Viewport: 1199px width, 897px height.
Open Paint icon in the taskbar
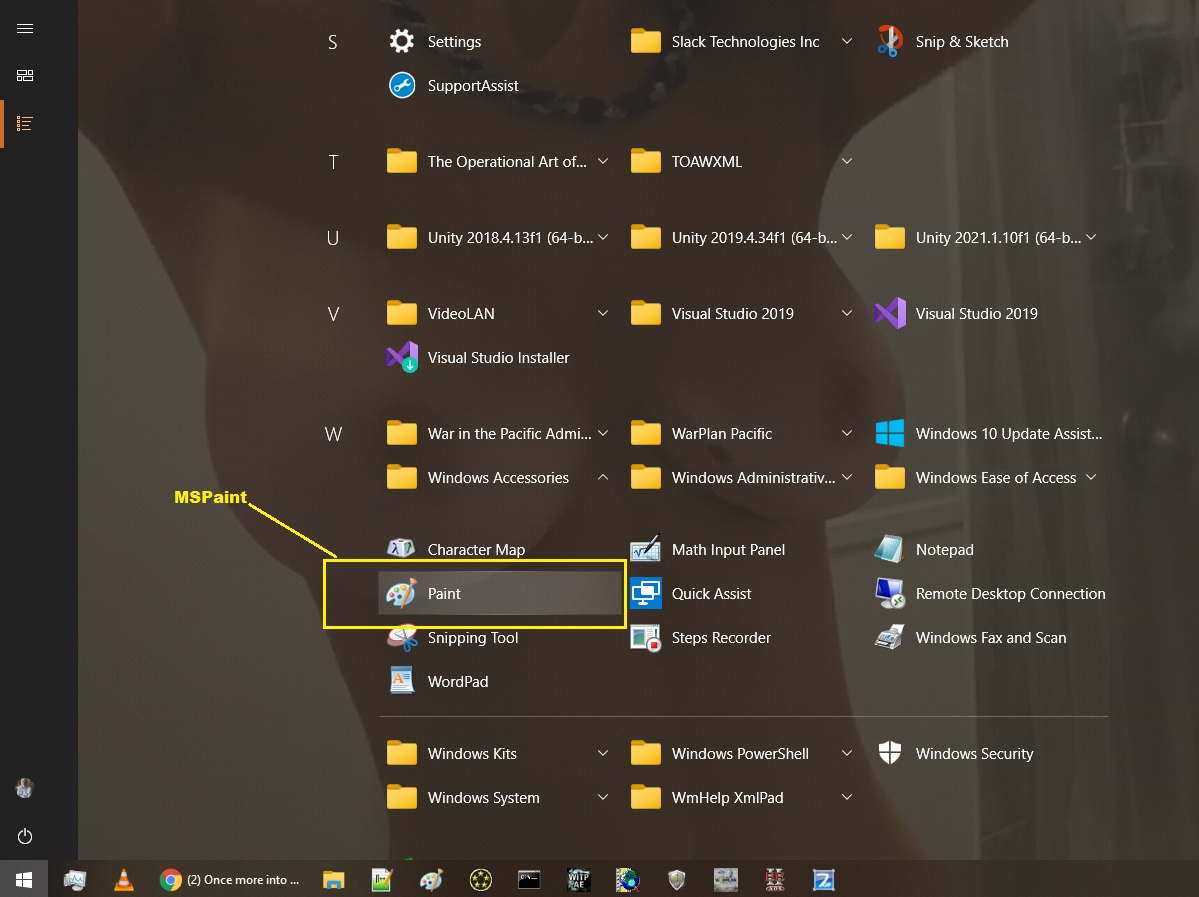pos(431,880)
